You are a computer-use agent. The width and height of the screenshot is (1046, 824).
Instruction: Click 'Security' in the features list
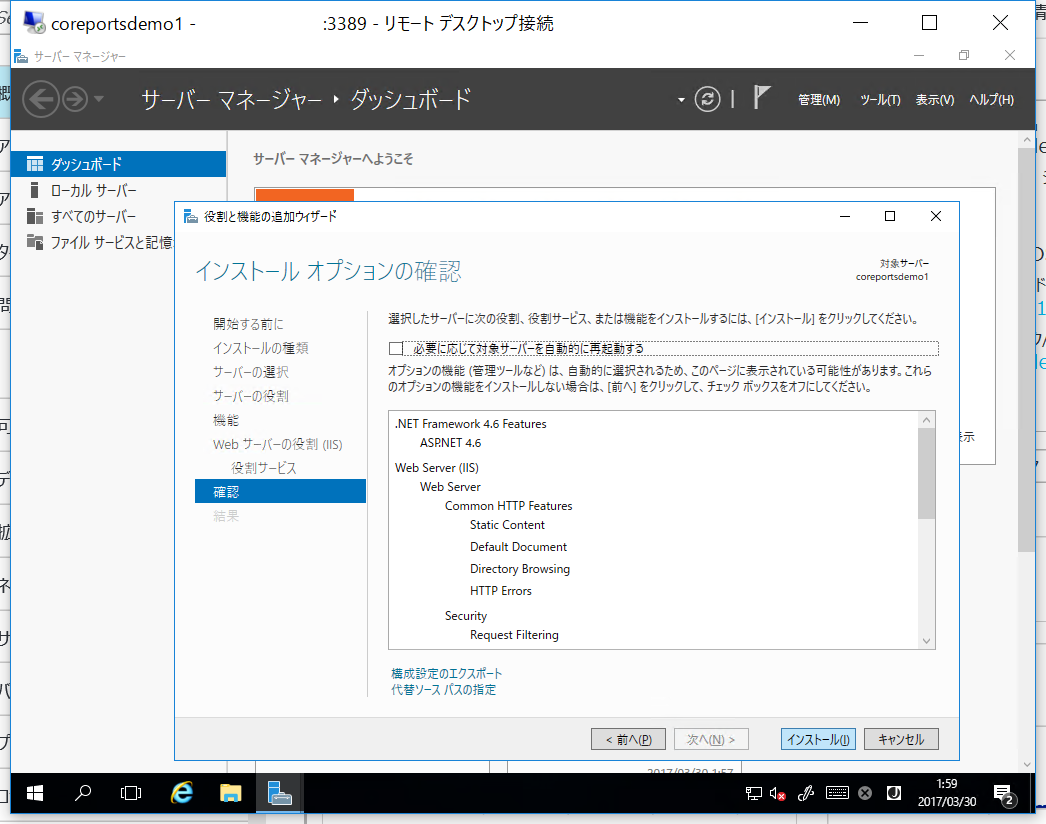tap(466, 616)
